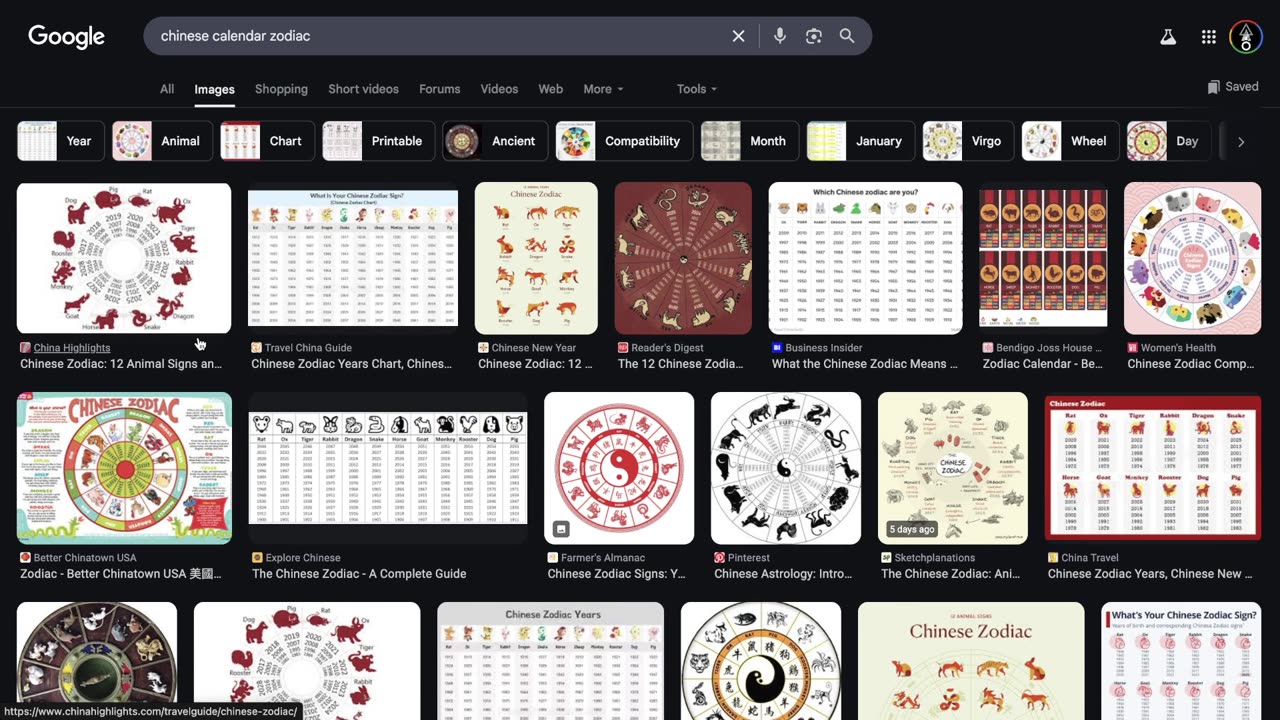Open Explore Chinese black-and-white zodiac table
1280x720 pixels.
coord(388,468)
